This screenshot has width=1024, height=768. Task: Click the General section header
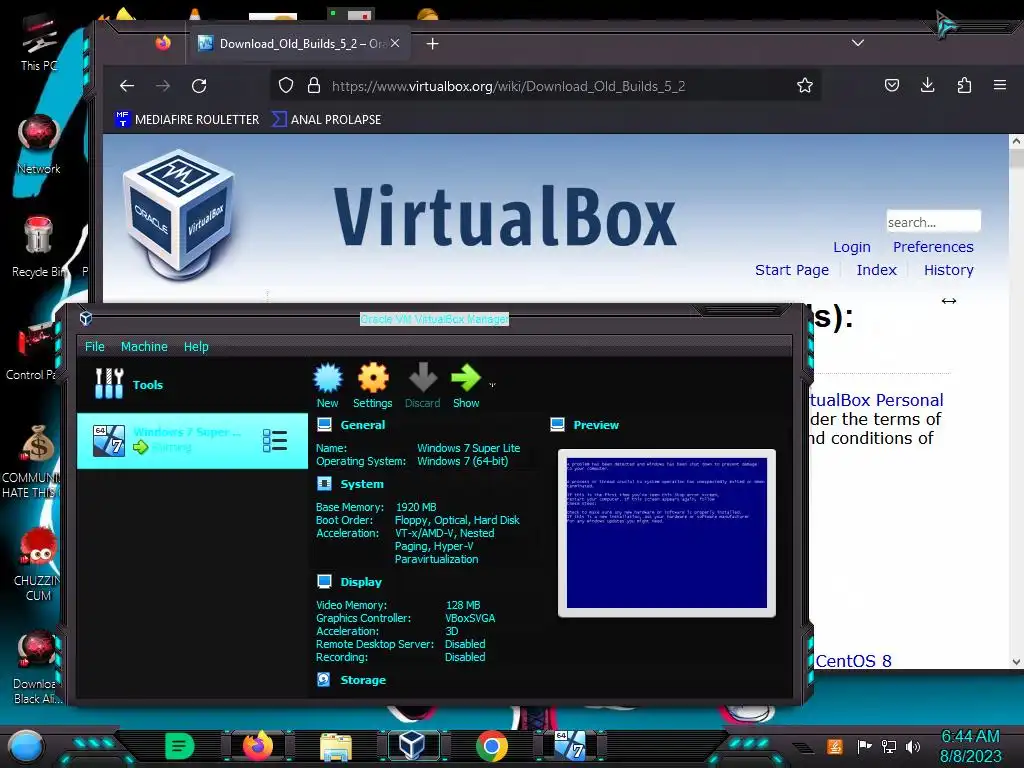(x=362, y=425)
